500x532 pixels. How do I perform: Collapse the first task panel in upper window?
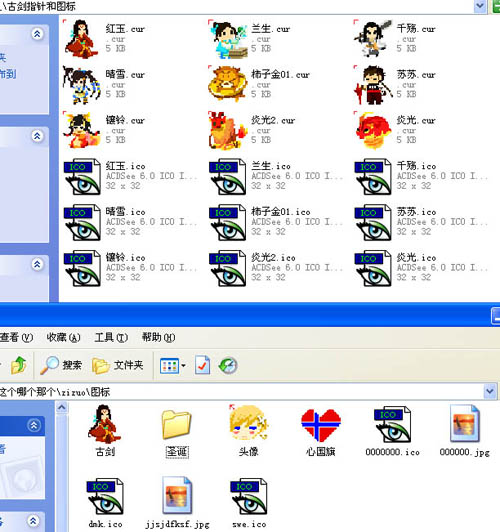pyautogui.click(x=37, y=34)
